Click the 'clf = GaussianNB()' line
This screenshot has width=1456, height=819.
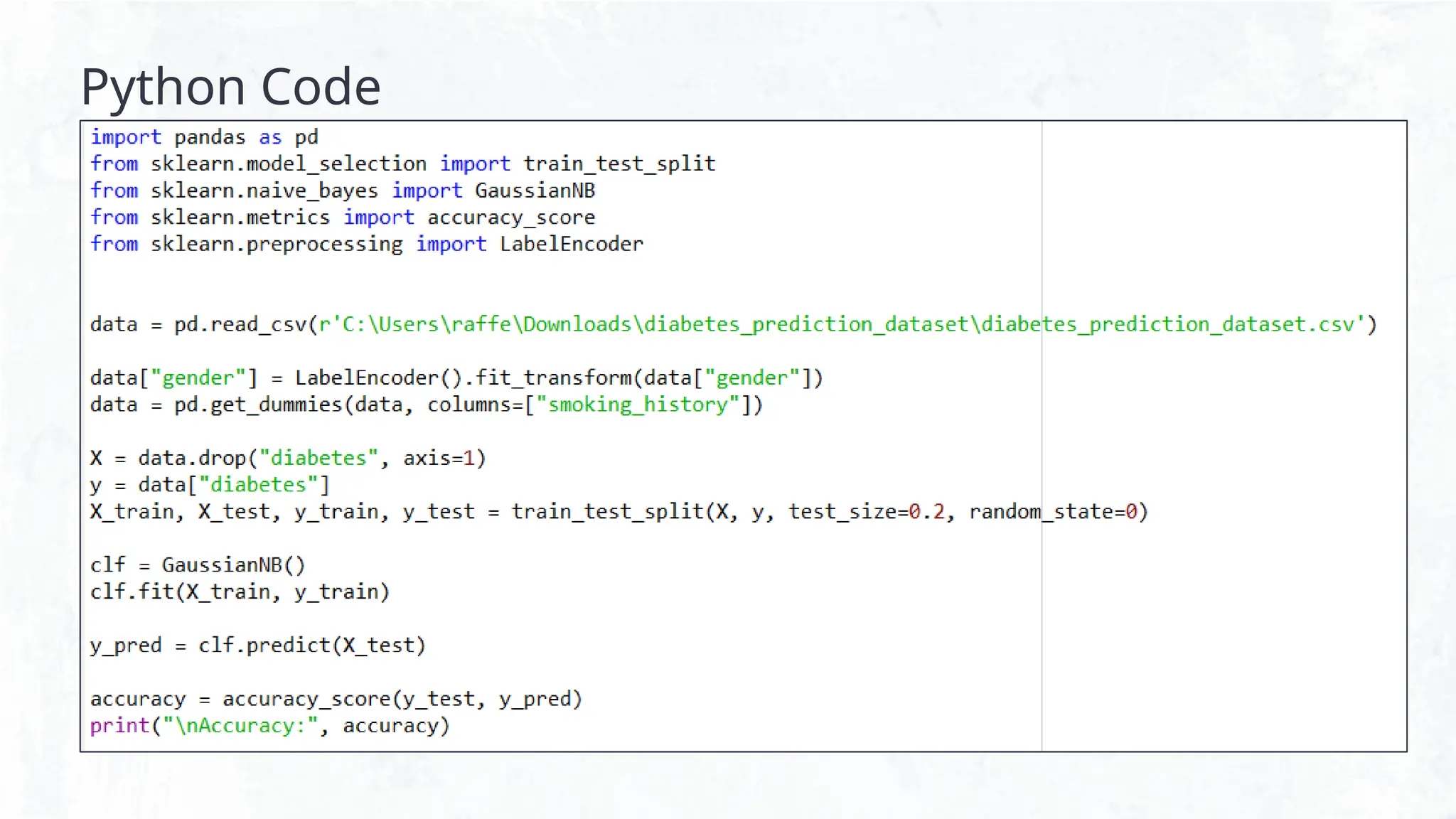(198, 565)
